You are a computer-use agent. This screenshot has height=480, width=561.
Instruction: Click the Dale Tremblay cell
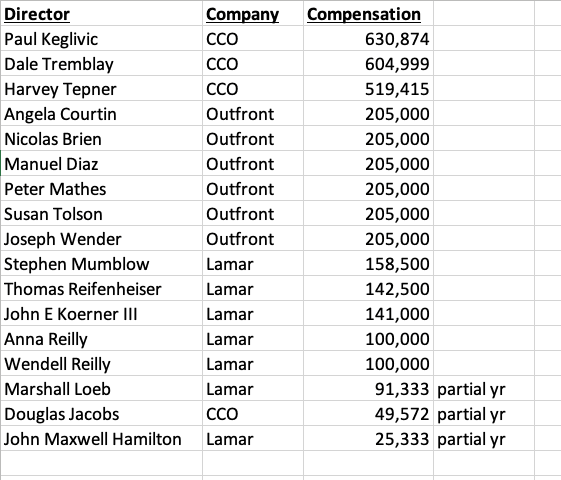coord(102,63)
